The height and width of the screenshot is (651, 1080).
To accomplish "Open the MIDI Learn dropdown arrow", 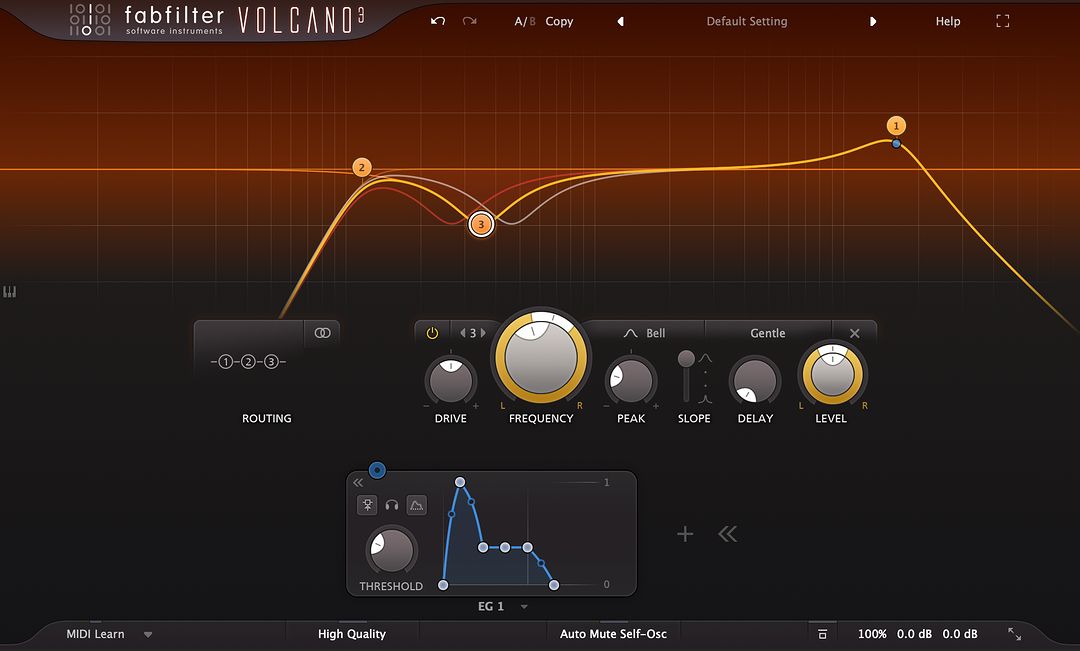I will 148,634.
